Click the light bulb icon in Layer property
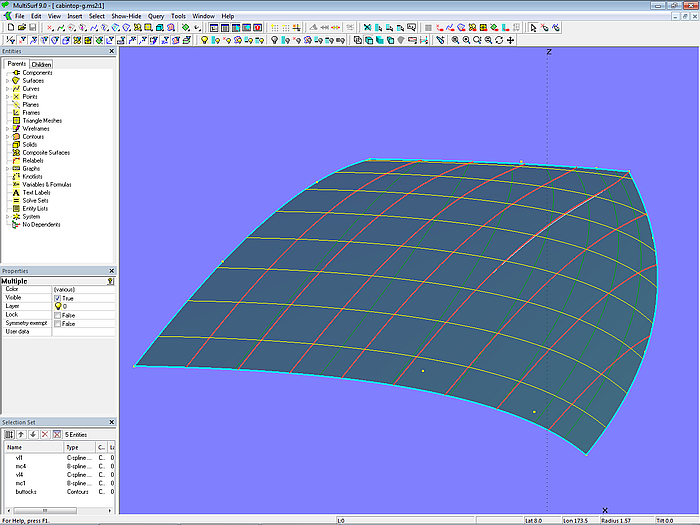The height and width of the screenshot is (525, 700). [57, 306]
